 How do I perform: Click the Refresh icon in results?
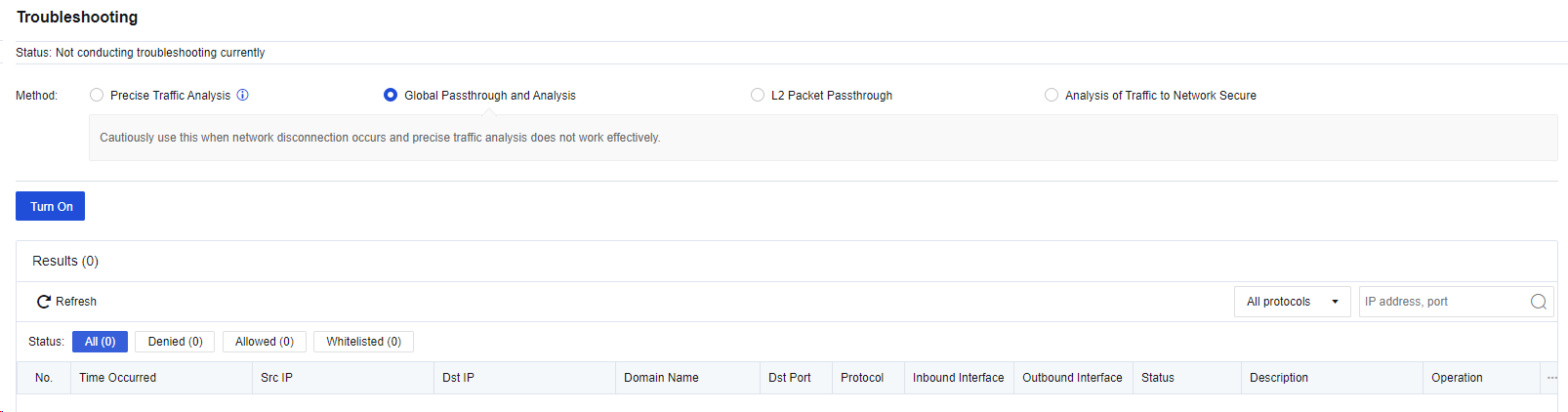point(44,302)
